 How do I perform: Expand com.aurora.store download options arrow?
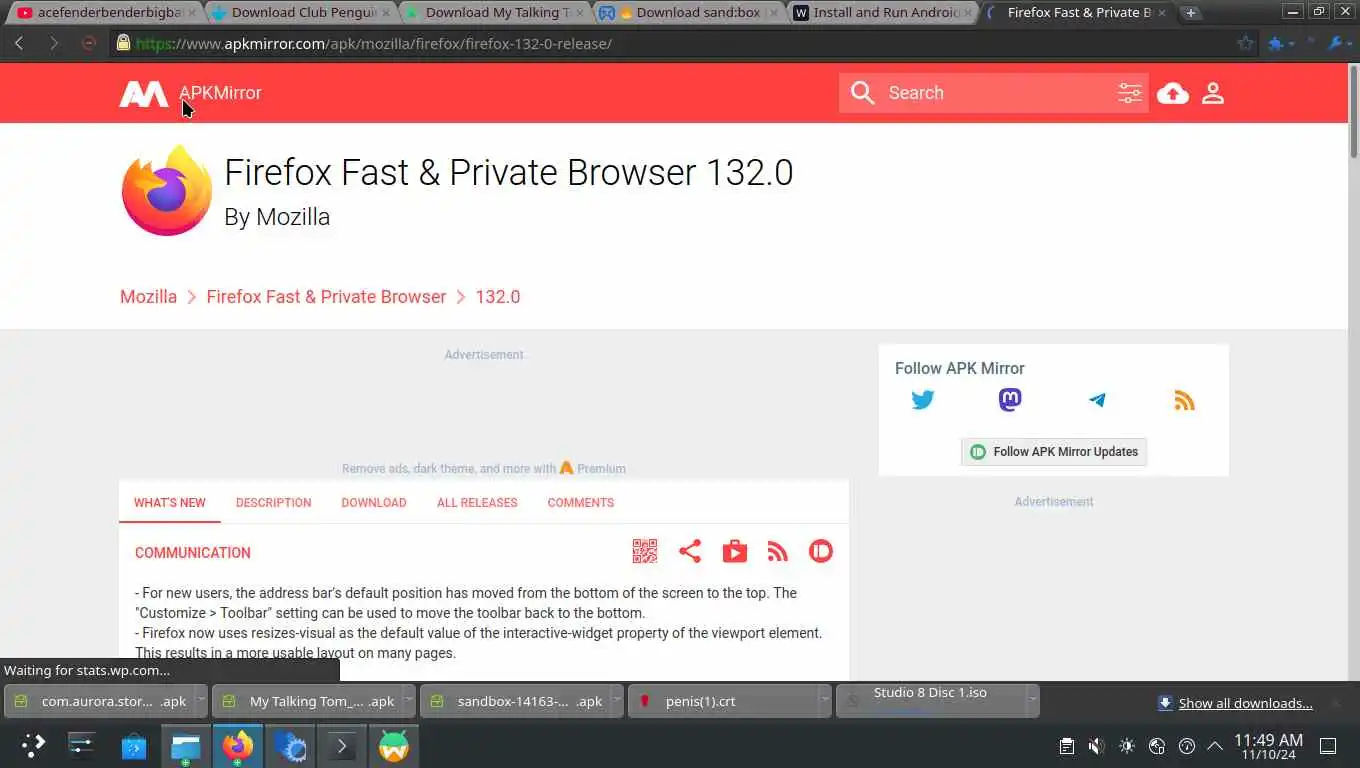(200, 701)
